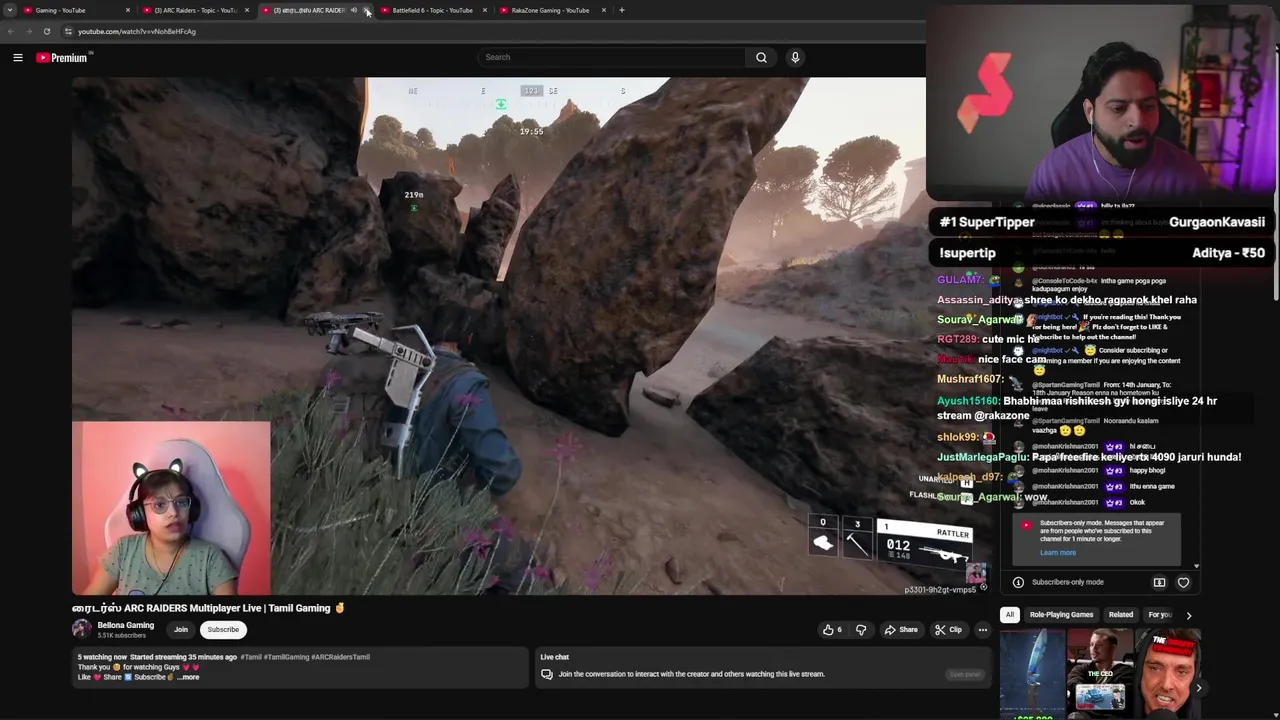Close the Gaming - YouTube tab

128,10
